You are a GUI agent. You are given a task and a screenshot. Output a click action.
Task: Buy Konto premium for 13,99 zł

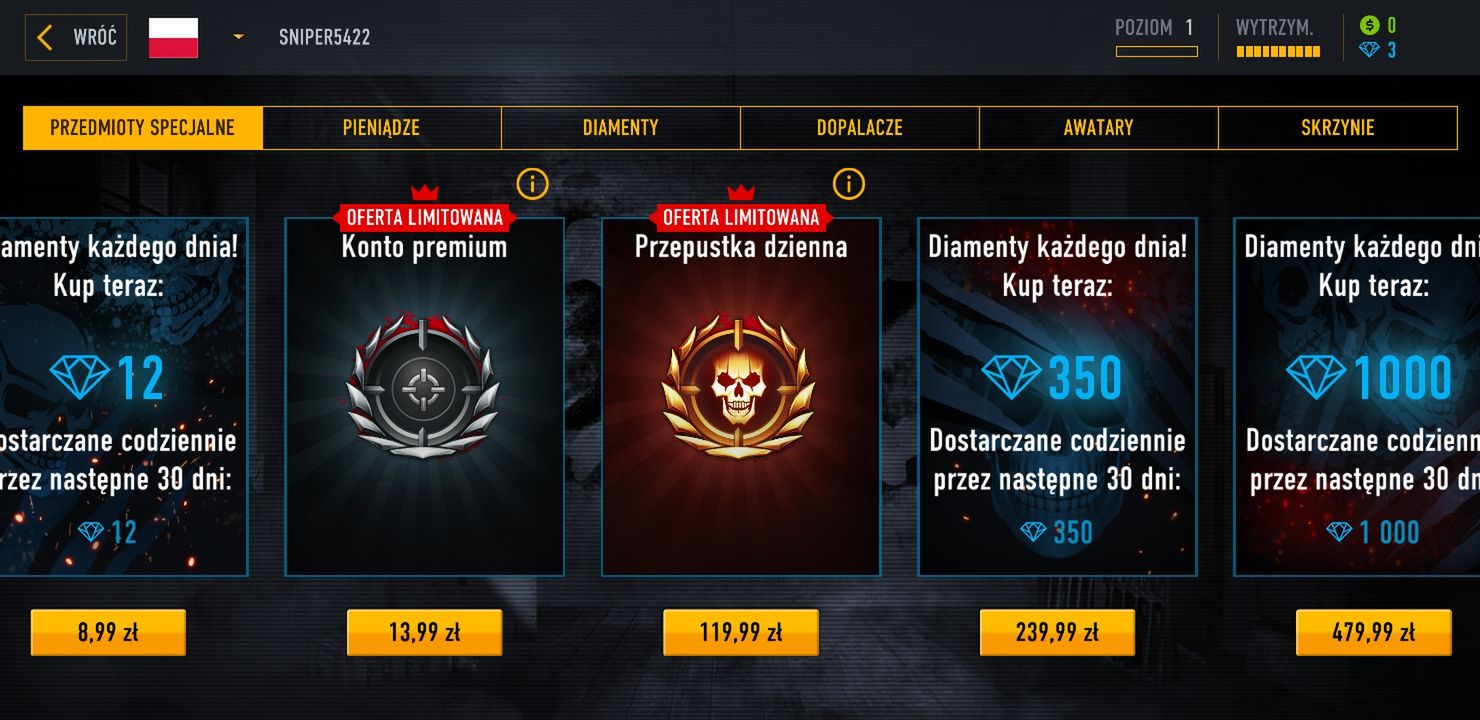[x=424, y=632]
